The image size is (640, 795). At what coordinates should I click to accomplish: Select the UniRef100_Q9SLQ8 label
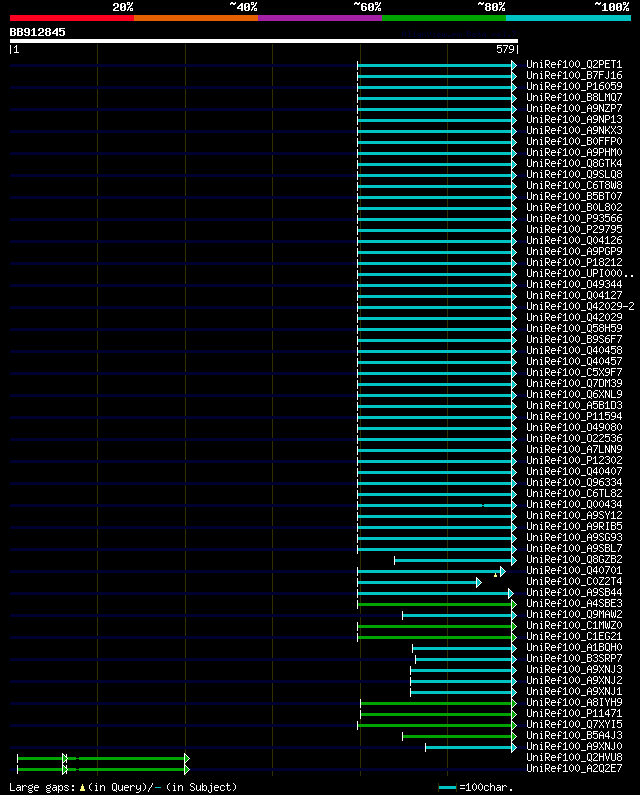coord(574,174)
